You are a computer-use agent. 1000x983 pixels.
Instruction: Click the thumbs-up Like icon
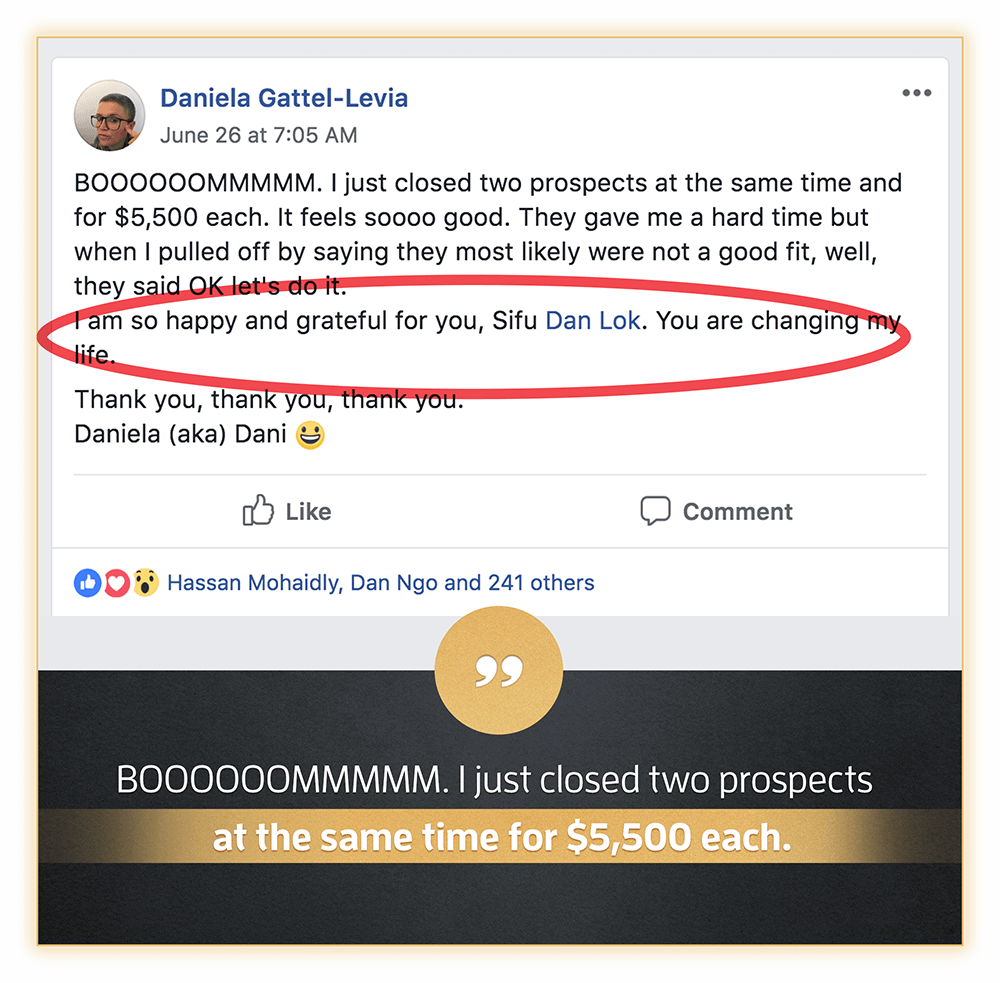coord(258,510)
